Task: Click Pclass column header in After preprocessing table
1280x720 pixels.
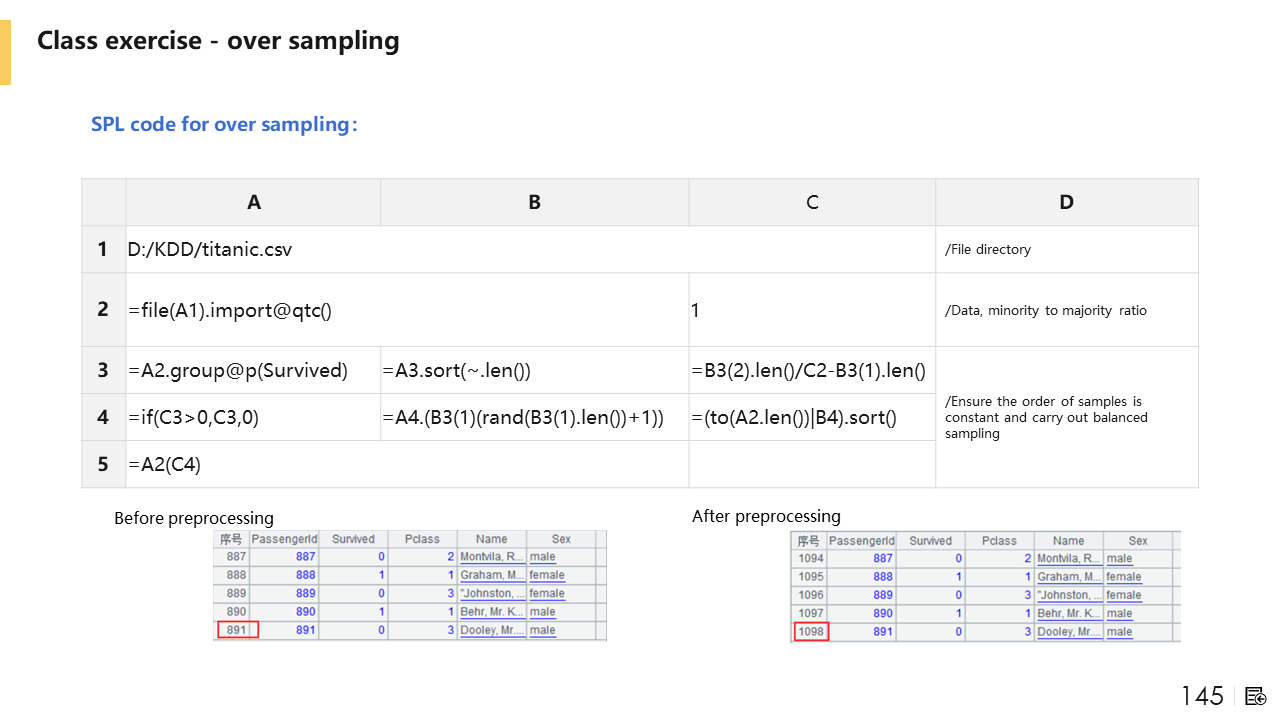Action: coord(999,541)
